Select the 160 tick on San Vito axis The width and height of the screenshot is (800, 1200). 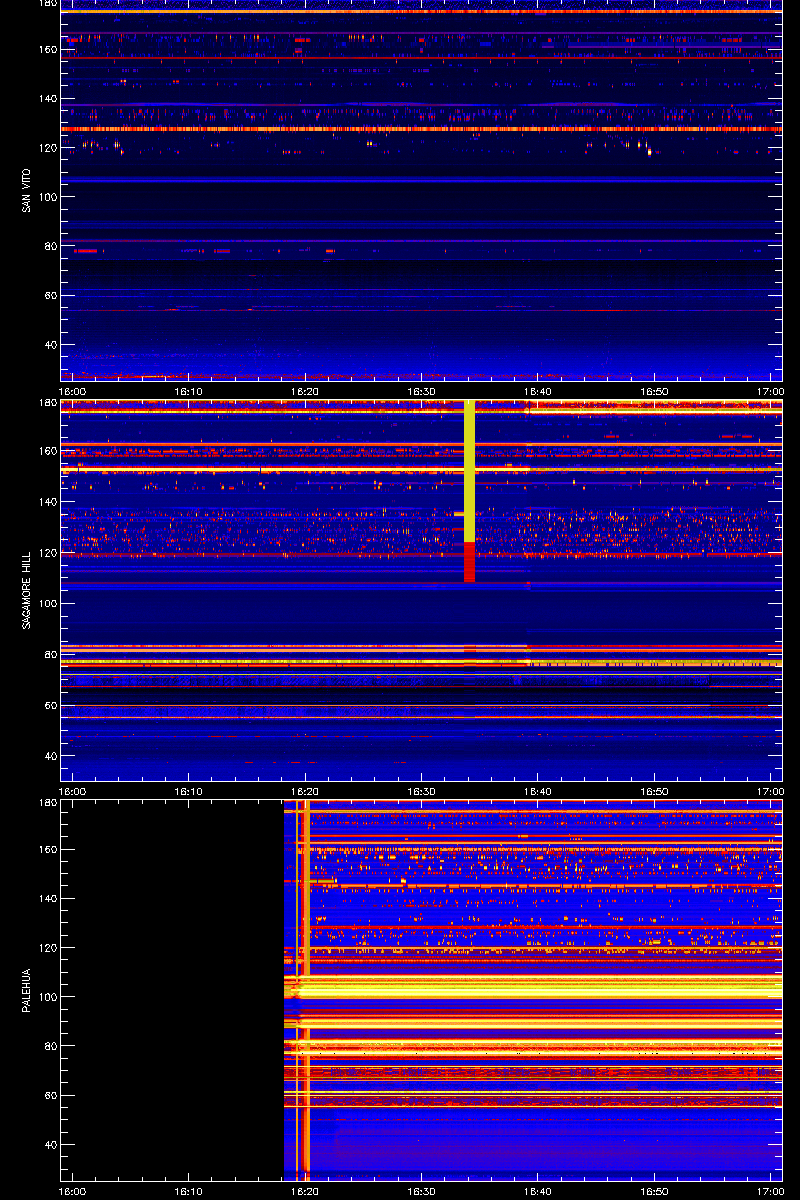coord(47,49)
